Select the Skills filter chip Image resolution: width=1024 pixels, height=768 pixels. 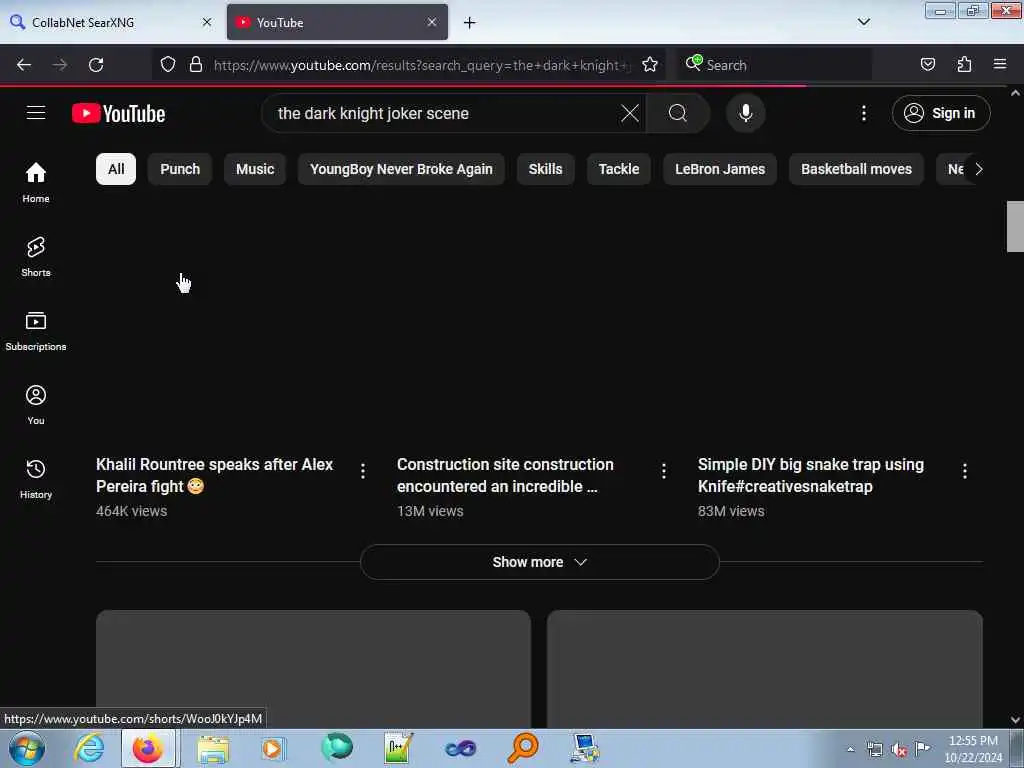tap(545, 169)
